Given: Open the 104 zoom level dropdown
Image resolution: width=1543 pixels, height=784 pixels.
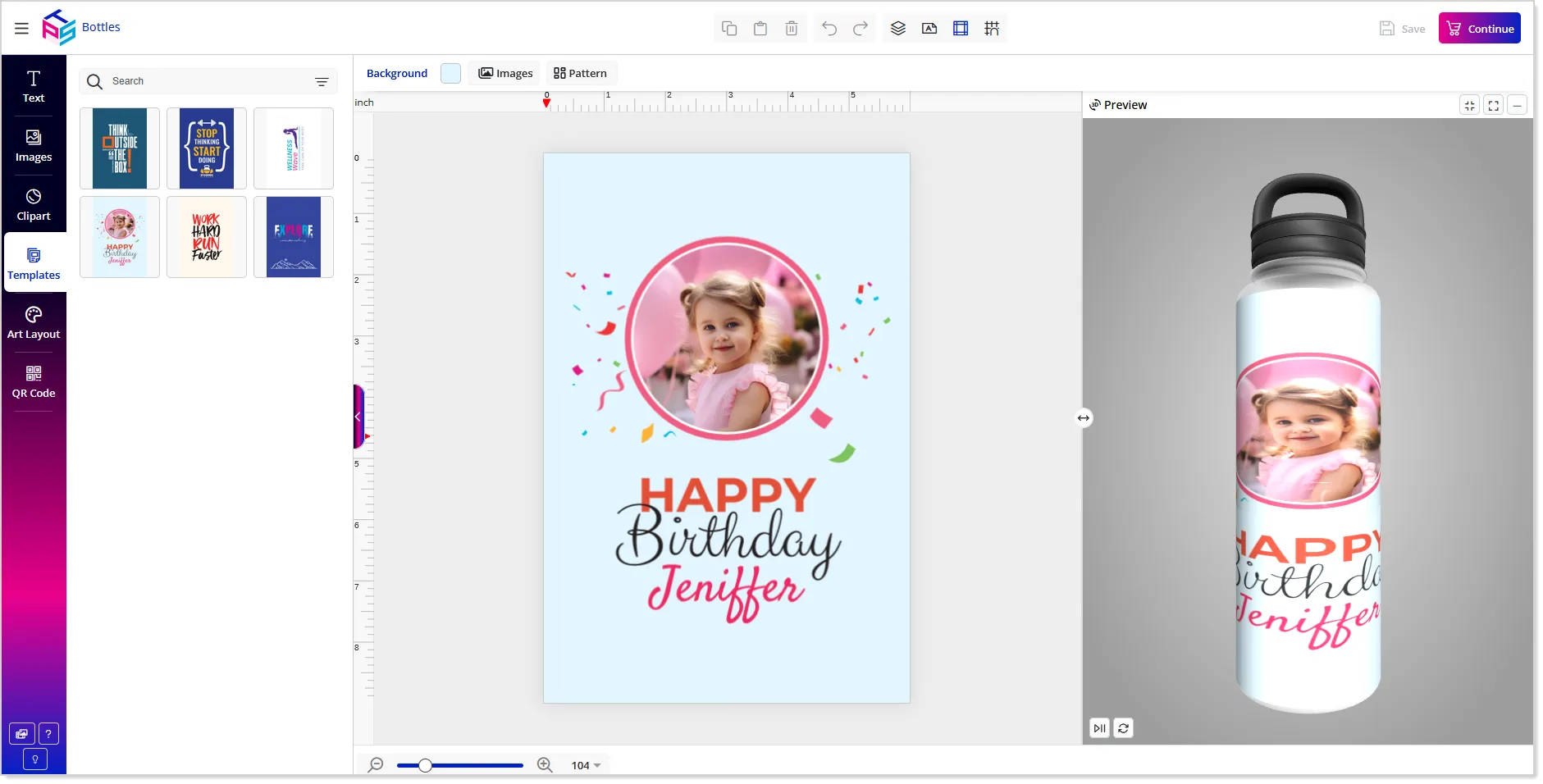Looking at the screenshot, I should coord(587,765).
